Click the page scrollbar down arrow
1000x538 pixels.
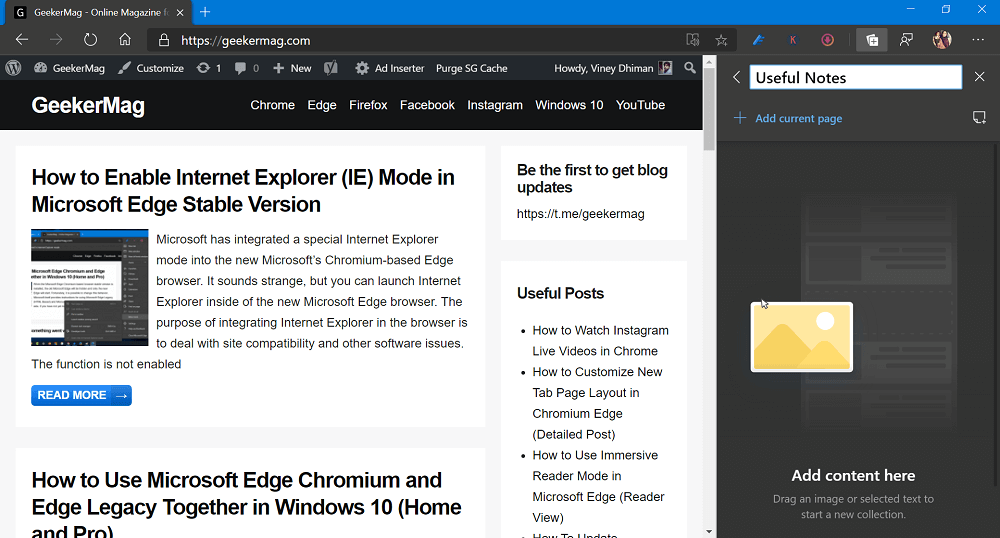(709, 531)
